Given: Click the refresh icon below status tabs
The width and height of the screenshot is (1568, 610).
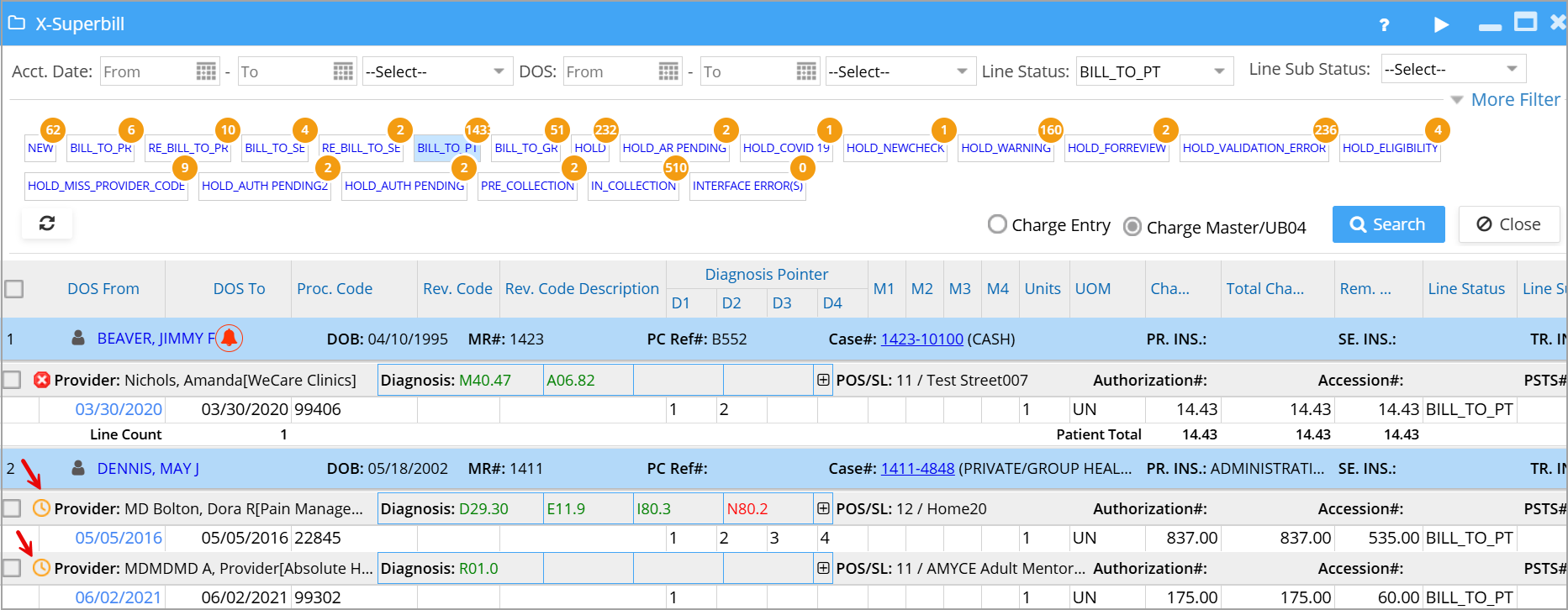Looking at the screenshot, I should point(47,223).
